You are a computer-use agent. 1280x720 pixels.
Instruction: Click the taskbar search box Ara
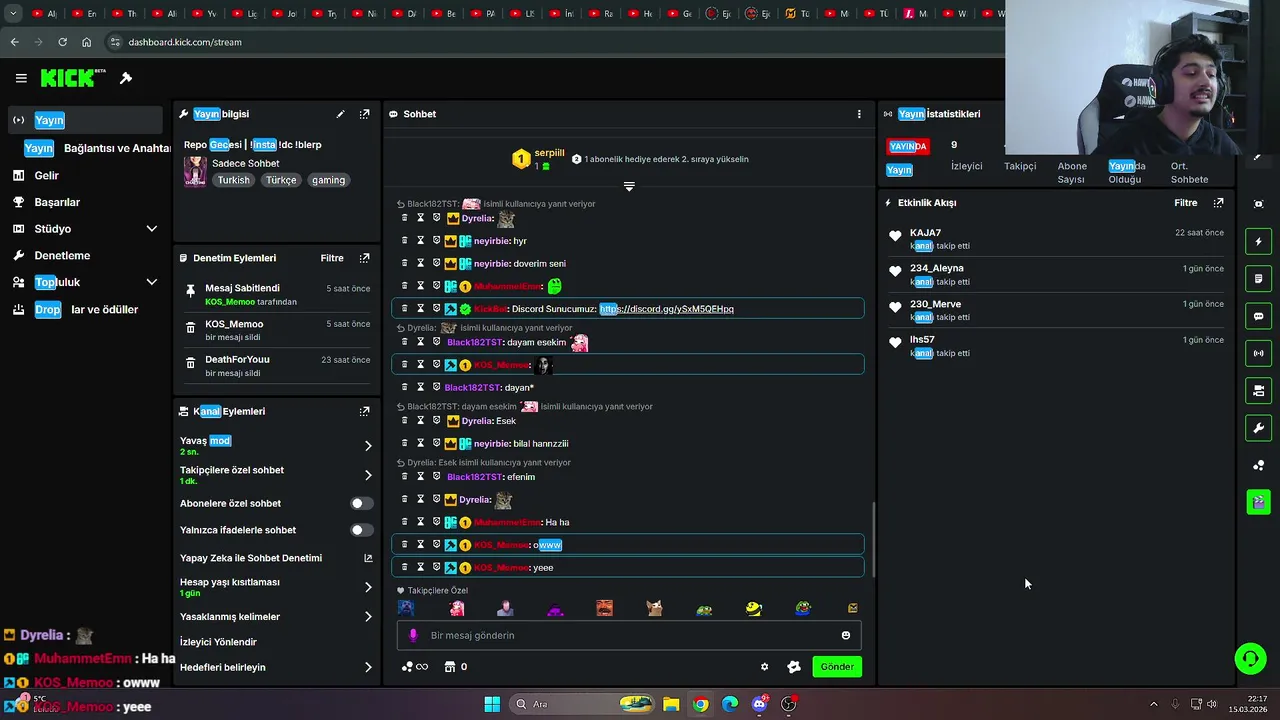pos(582,704)
